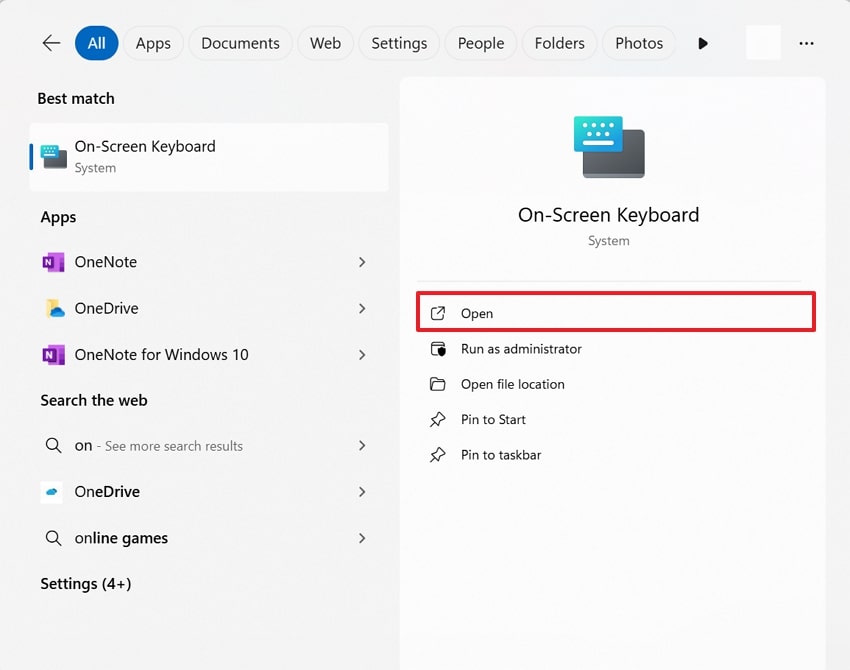
Task: Click the Open button in the preview pane
Action: (616, 312)
